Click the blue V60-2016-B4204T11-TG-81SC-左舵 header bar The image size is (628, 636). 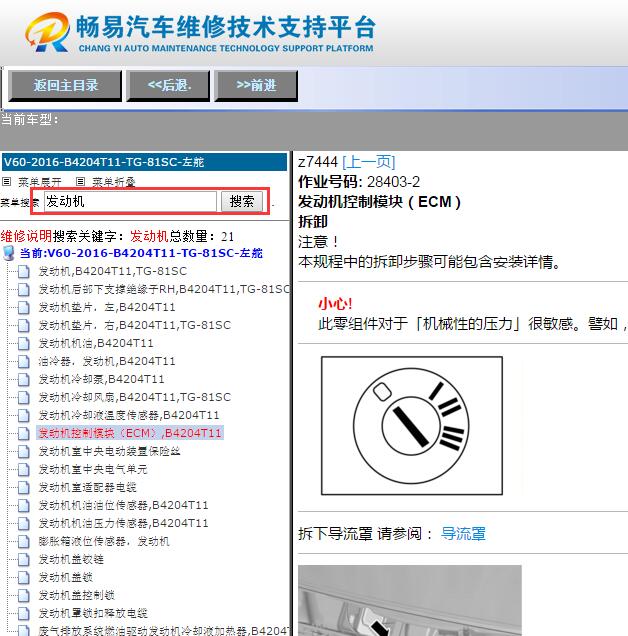pos(144,162)
